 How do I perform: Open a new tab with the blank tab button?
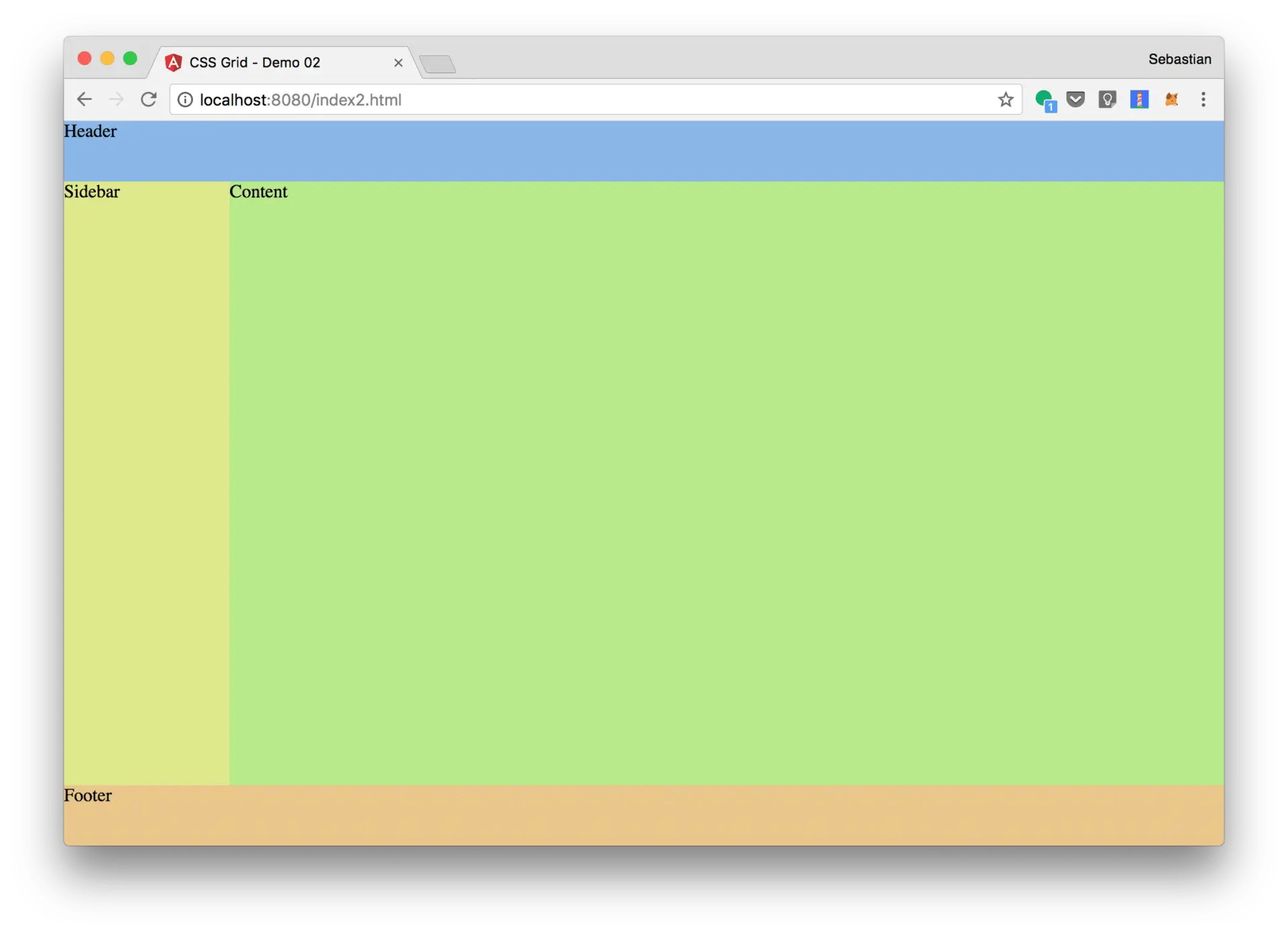coord(437,64)
